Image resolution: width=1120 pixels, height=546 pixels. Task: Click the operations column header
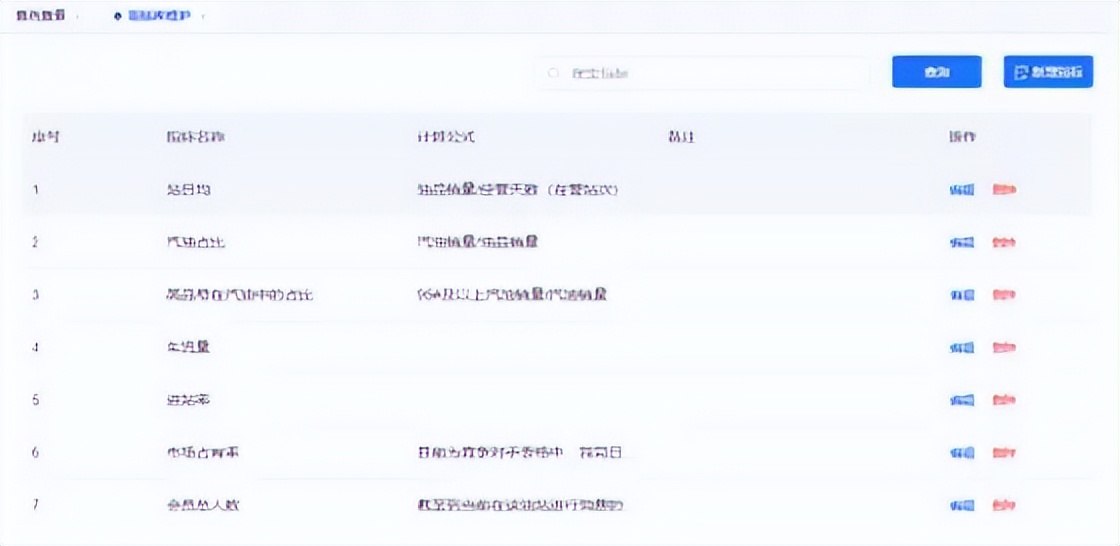click(x=961, y=137)
